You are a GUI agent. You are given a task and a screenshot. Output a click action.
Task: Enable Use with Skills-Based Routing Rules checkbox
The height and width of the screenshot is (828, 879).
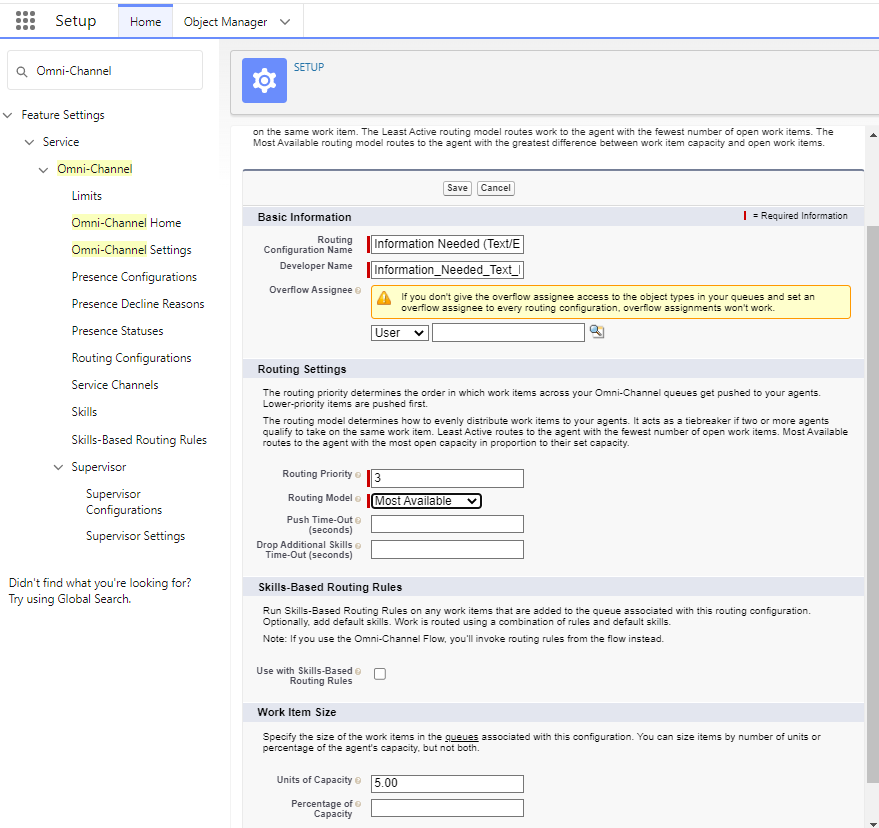click(380, 674)
